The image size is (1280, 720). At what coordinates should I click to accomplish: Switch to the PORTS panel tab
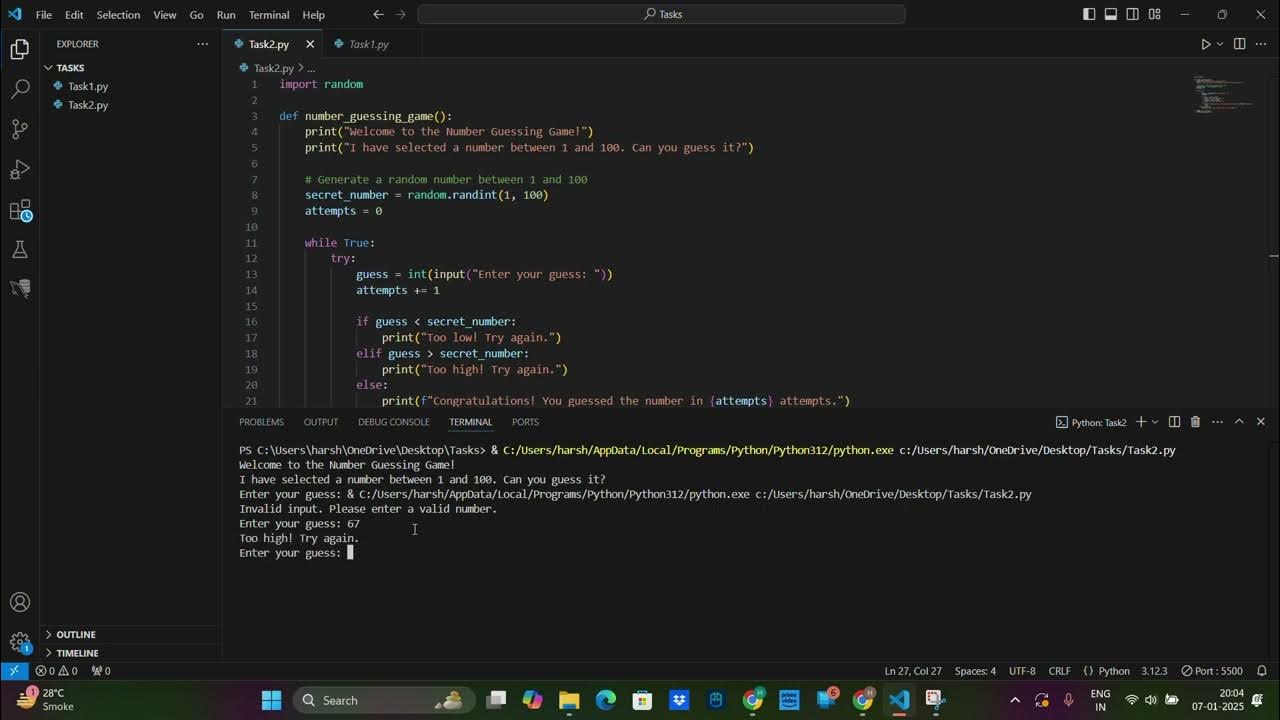pyautogui.click(x=525, y=422)
